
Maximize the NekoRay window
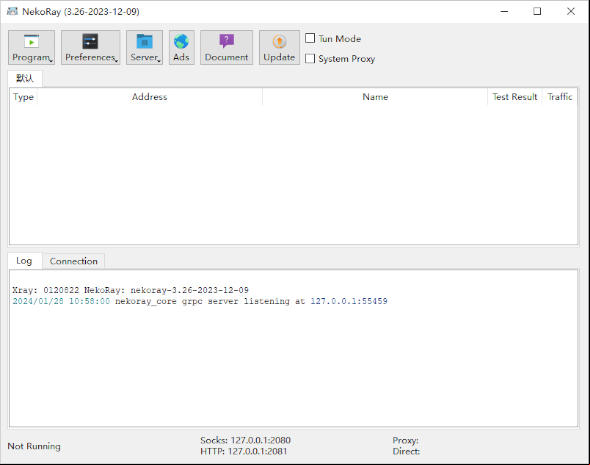pyautogui.click(x=537, y=11)
